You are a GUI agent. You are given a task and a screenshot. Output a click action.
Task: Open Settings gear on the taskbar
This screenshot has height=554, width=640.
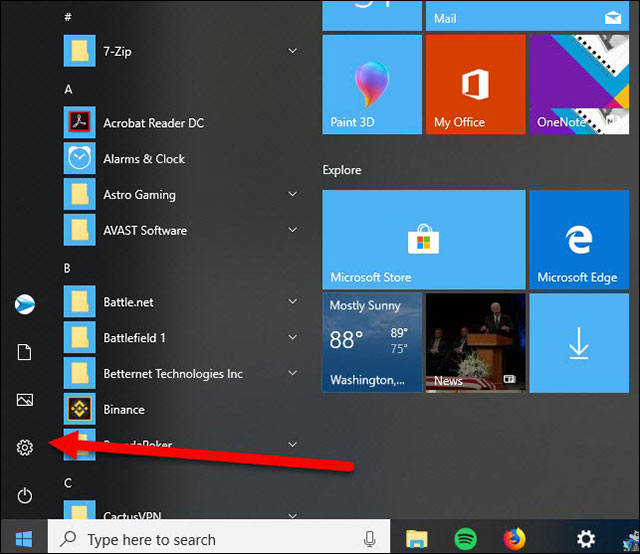click(586, 539)
